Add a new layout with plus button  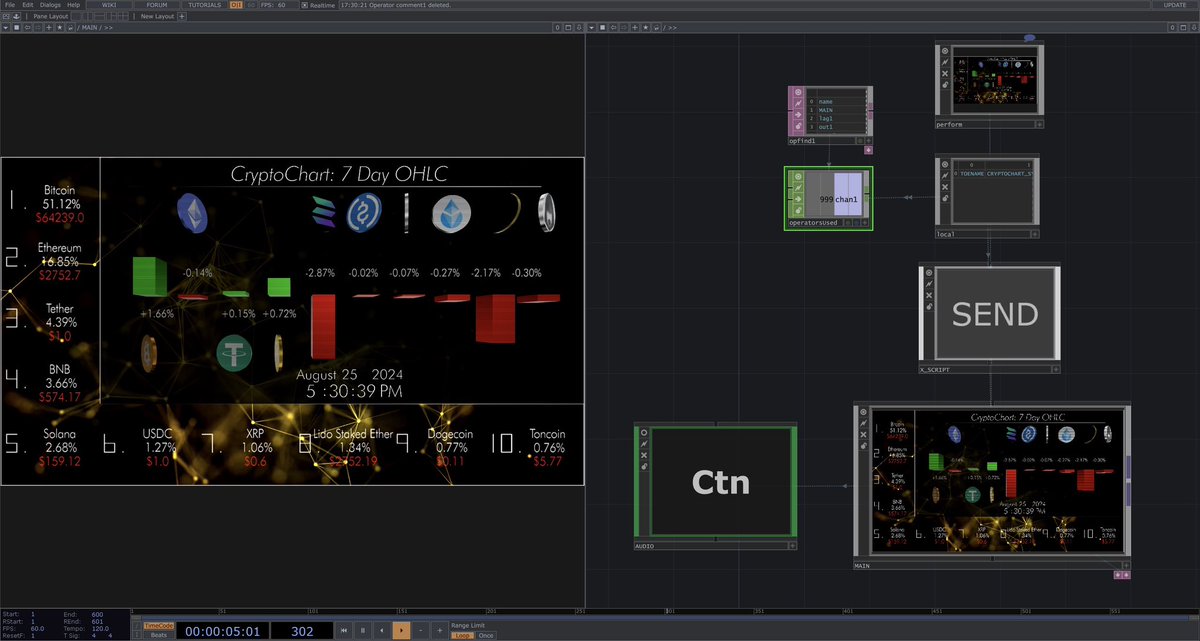(183, 16)
